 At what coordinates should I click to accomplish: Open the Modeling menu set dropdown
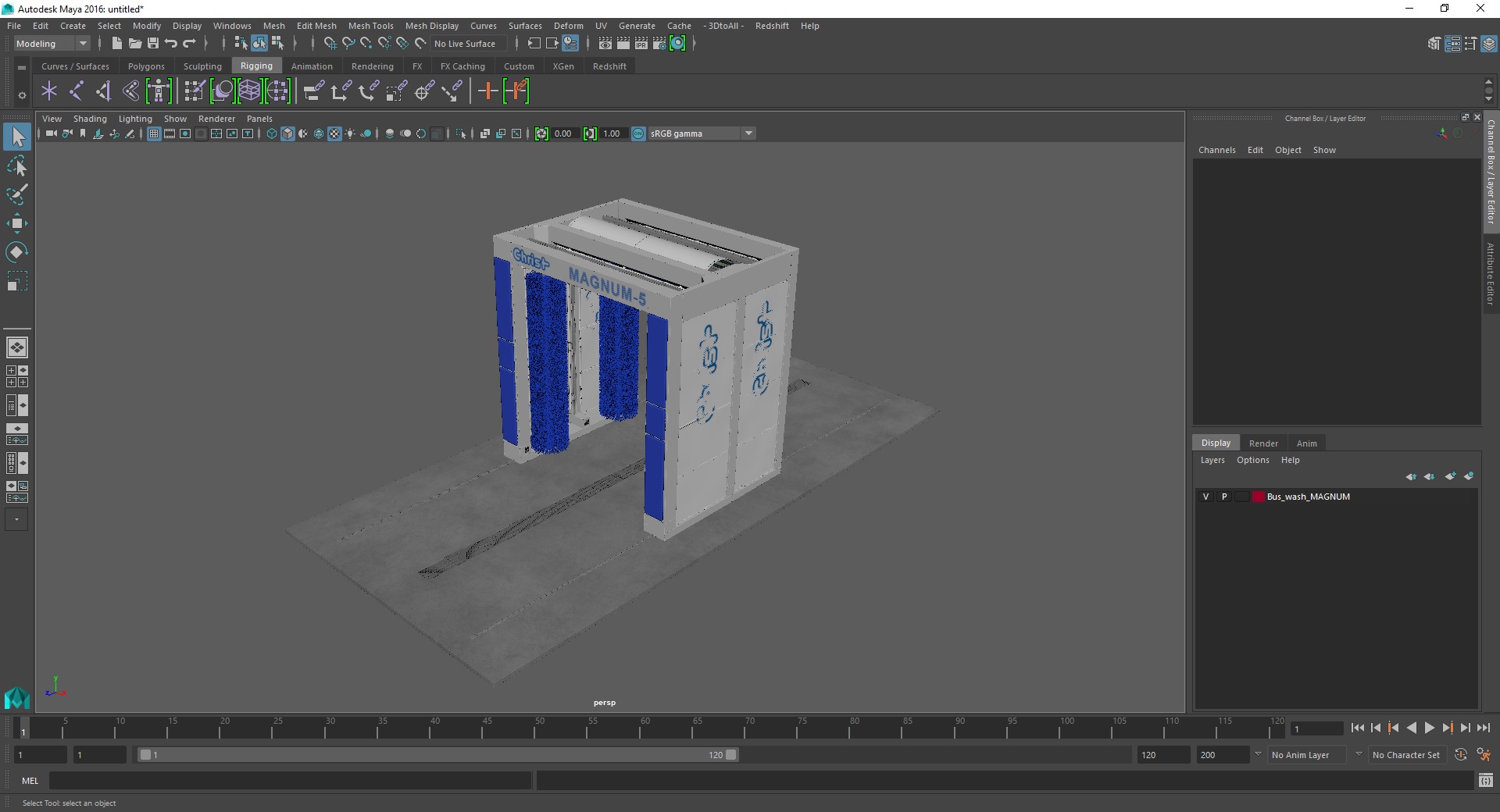[x=52, y=44]
